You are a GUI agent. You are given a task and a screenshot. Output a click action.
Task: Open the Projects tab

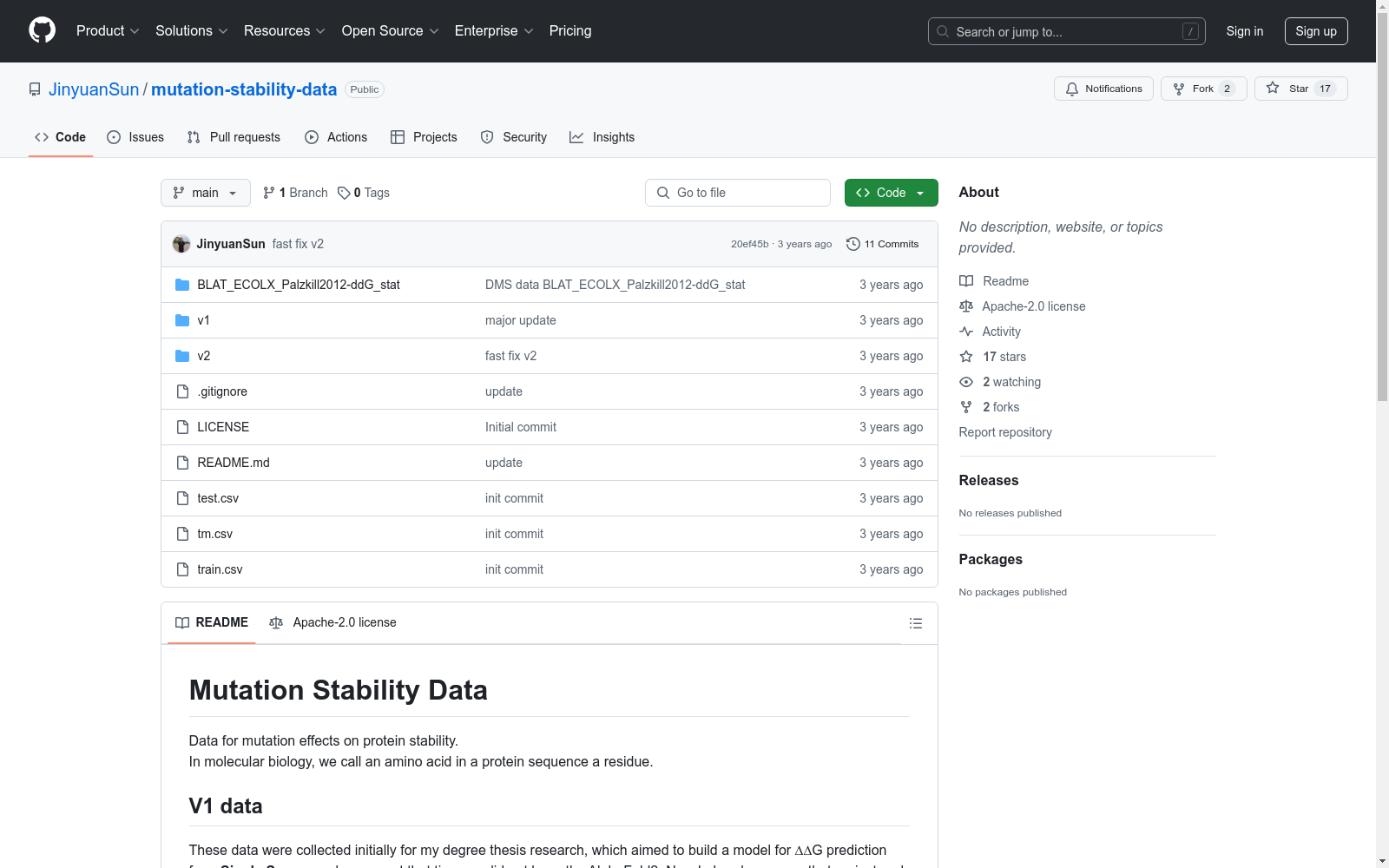click(424, 137)
